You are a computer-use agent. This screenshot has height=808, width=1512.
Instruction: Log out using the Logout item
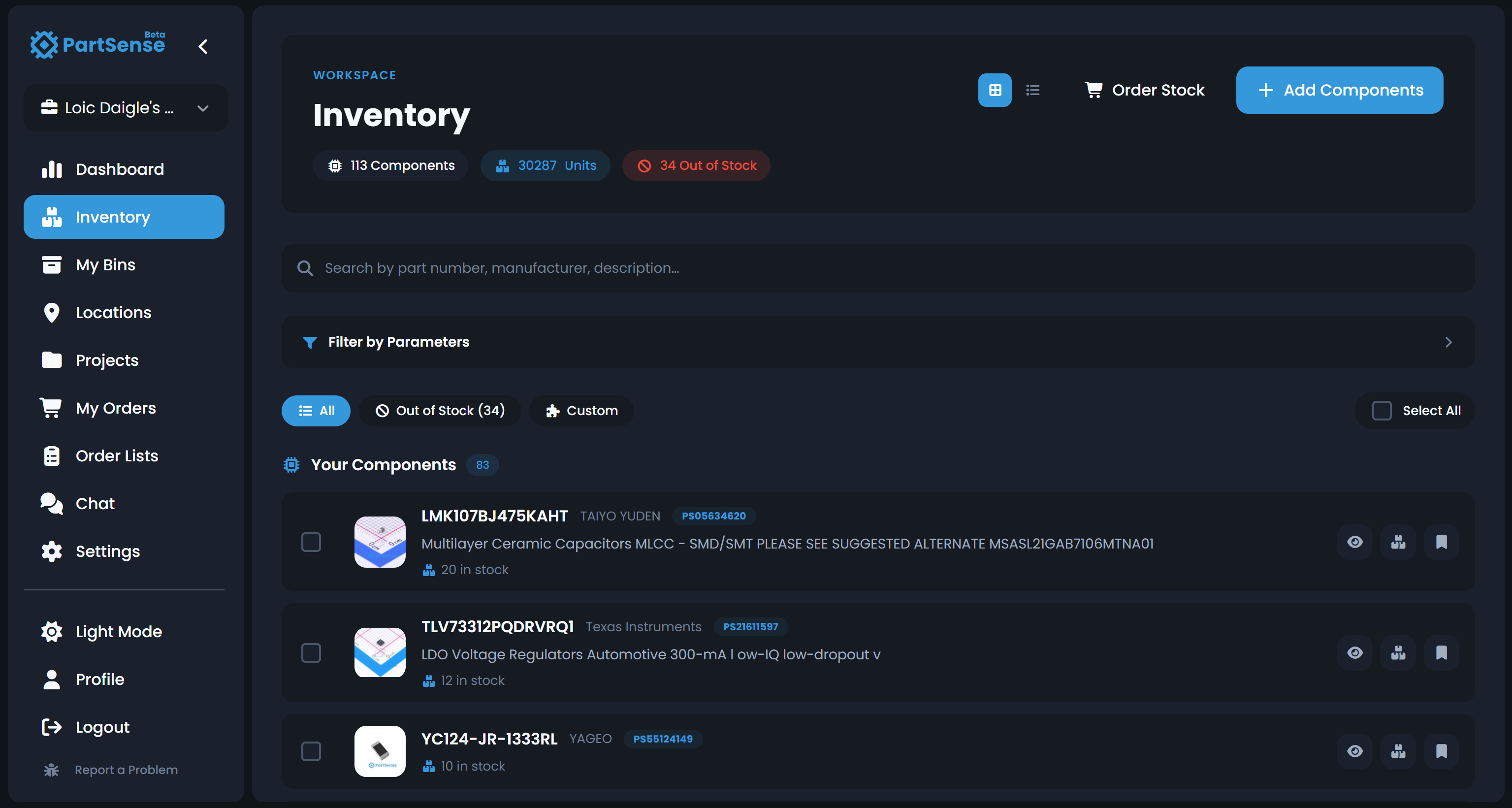tap(124, 727)
